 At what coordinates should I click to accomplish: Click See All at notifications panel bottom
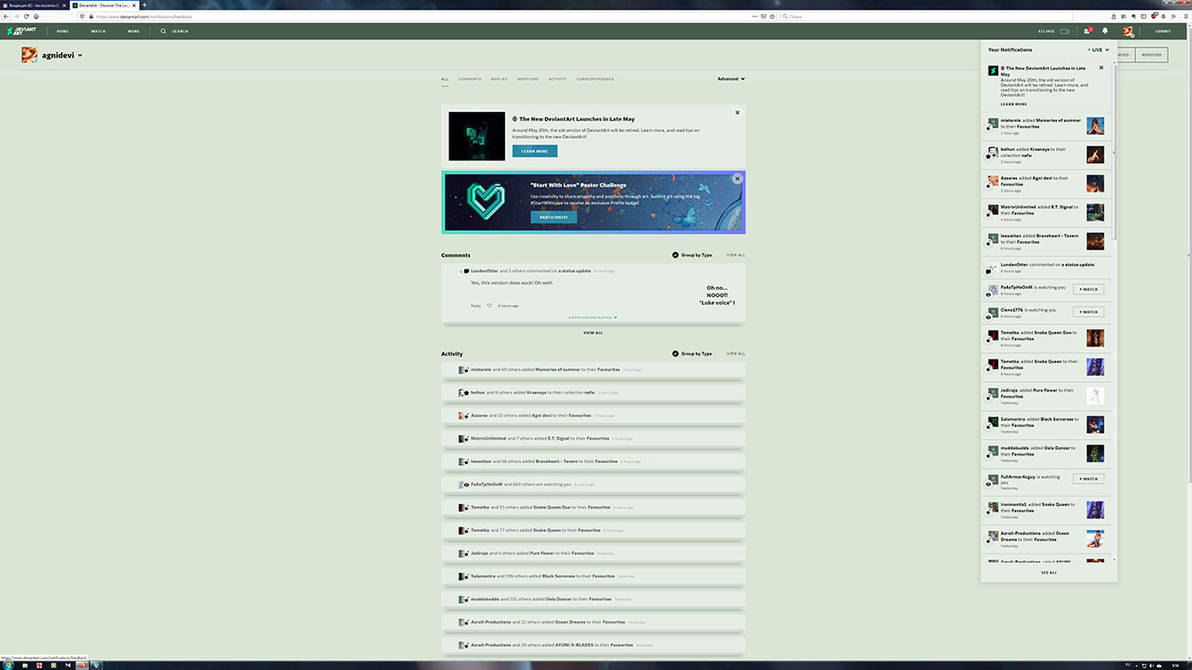click(x=1049, y=573)
